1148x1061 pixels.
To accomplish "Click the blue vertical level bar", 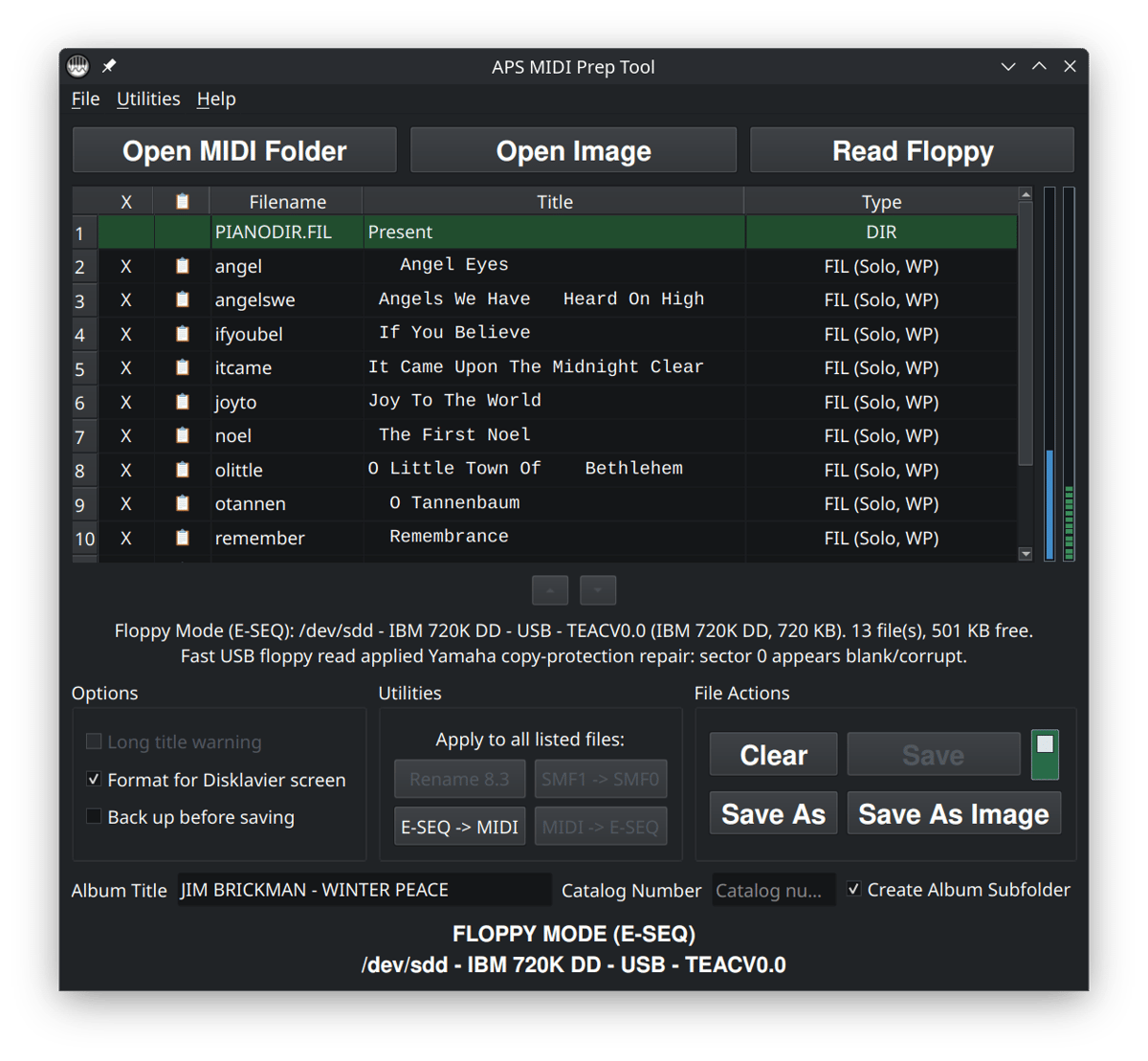I will coord(1049,502).
